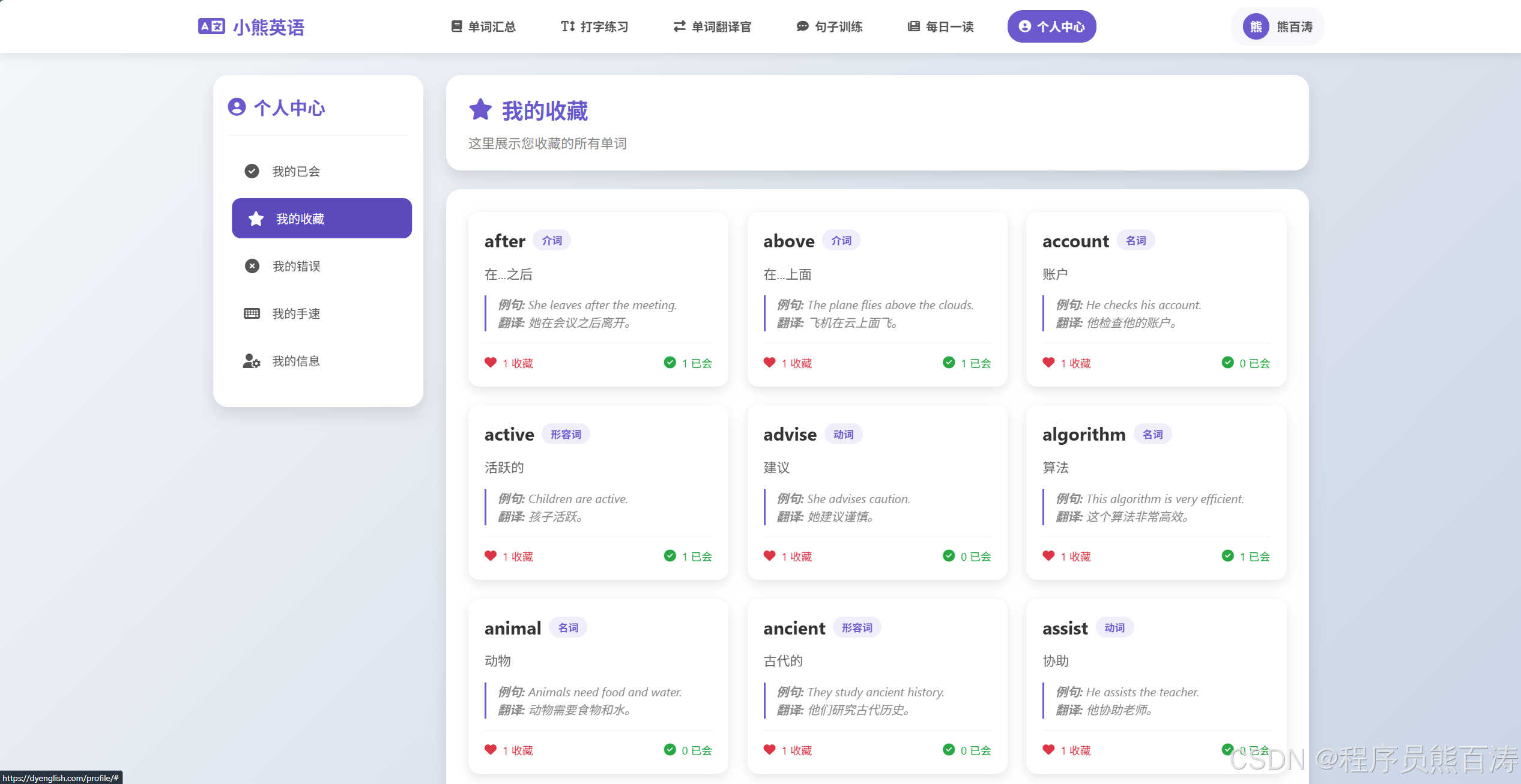
Task: Open 单词翻译官 translator page
Action: (712, 26)
